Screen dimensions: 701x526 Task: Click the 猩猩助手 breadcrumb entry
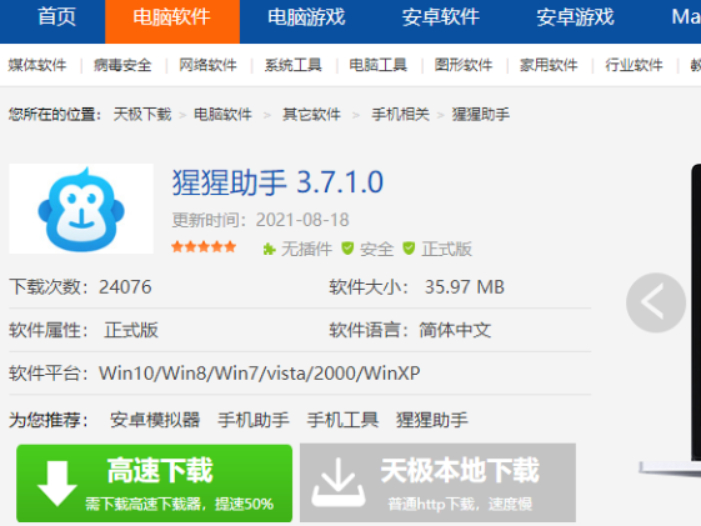pyautogui.click(x=481, y=114)
